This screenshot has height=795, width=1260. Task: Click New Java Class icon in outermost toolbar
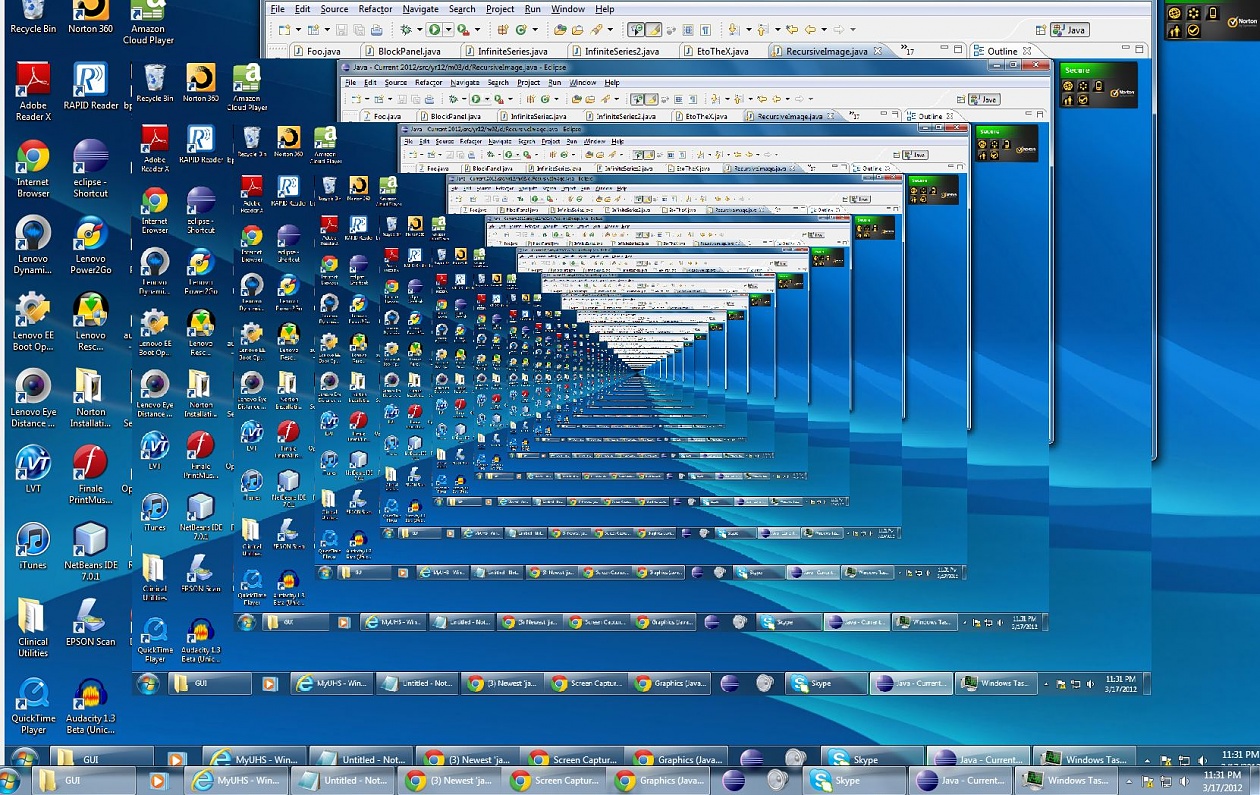(521, 30)
